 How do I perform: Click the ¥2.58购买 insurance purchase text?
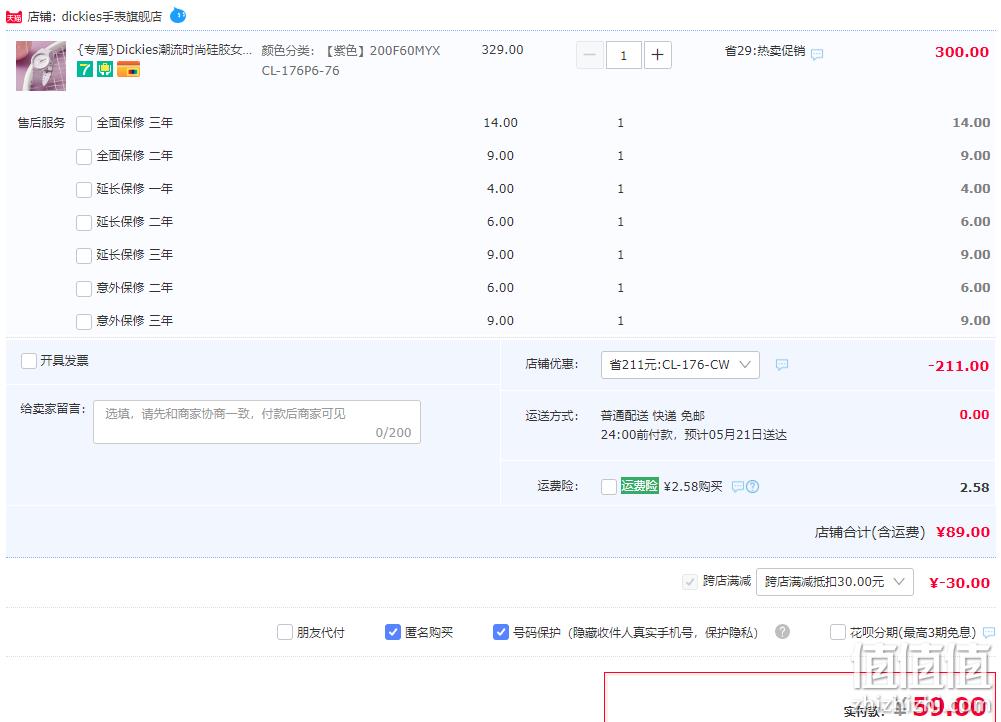tap(693, 487)
